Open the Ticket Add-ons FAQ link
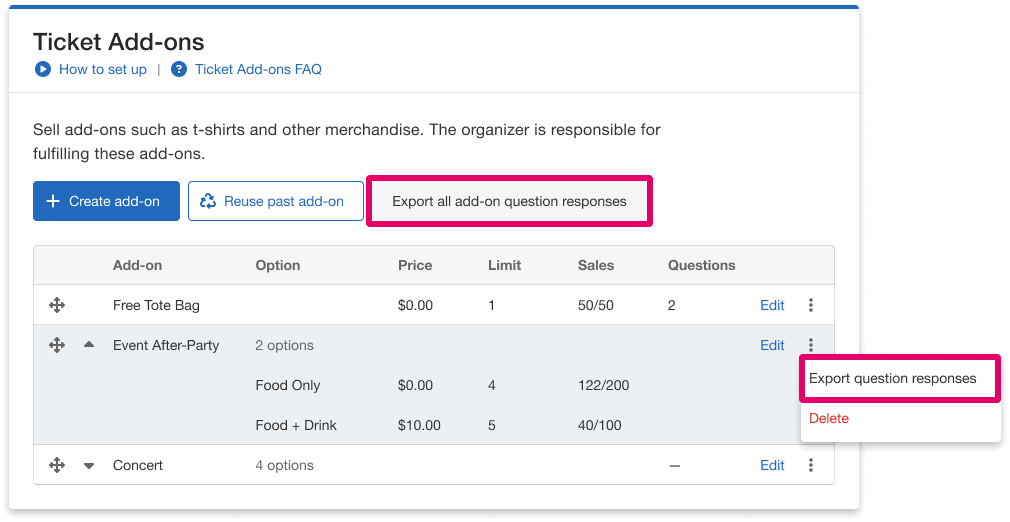The width and height of the screenshot is (1010, 522). pyautogui.click(x=258, y=69)
